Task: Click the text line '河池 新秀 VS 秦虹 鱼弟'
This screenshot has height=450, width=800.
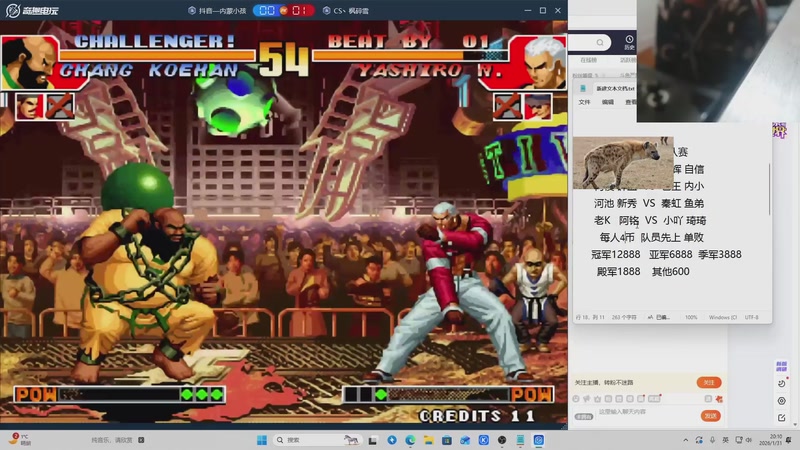Action: 648,203
